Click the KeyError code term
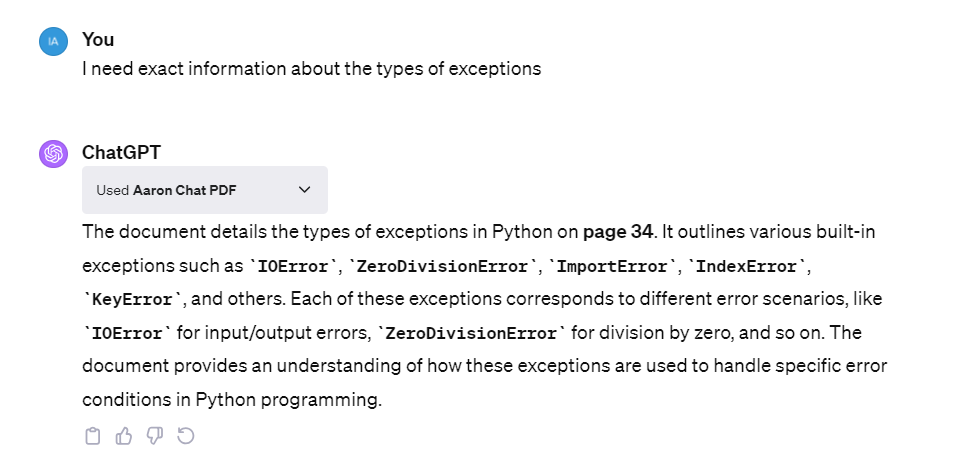 pyautogui.click(x=131, y=300)
